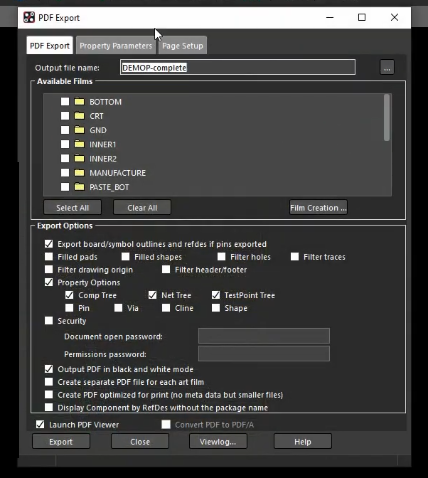This screenshot has height=478, width=428.
Task: Uncheck the TestPoint Tree option
Action: (216, 295)
